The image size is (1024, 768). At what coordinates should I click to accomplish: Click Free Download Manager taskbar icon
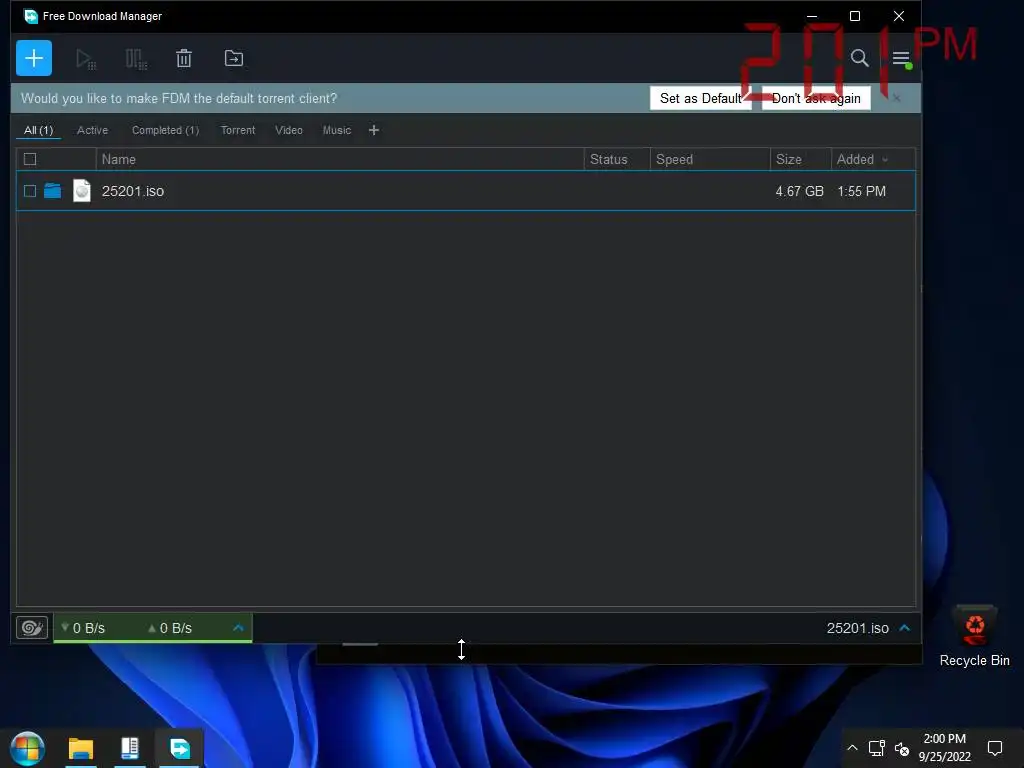(x=180, y=748)
